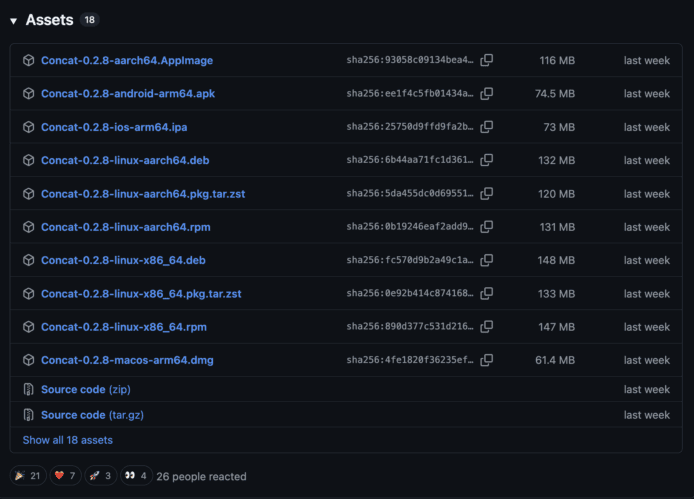Click package icon beside ios-arm64.ipa
Image resolution: width=694 pixels, height=499 pixels.
click(28, 127)
